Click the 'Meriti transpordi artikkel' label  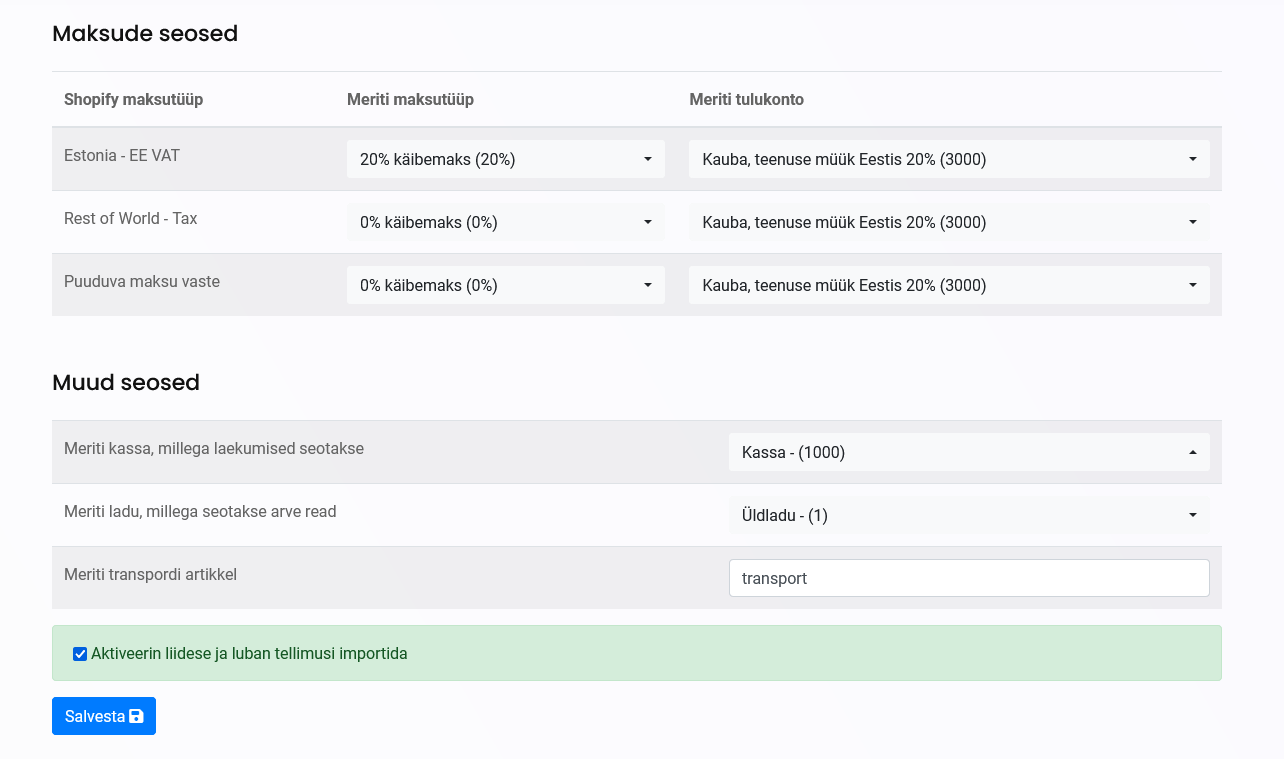click(150, 575)
